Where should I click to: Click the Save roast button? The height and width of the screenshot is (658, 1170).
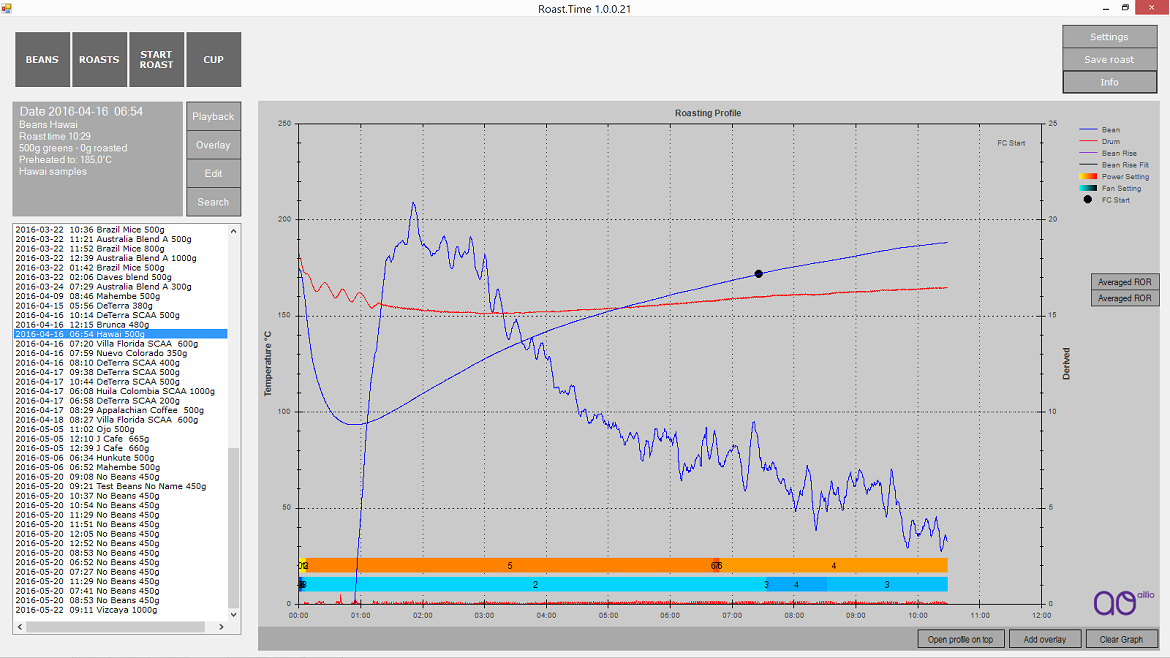(x=1109, y=60)
